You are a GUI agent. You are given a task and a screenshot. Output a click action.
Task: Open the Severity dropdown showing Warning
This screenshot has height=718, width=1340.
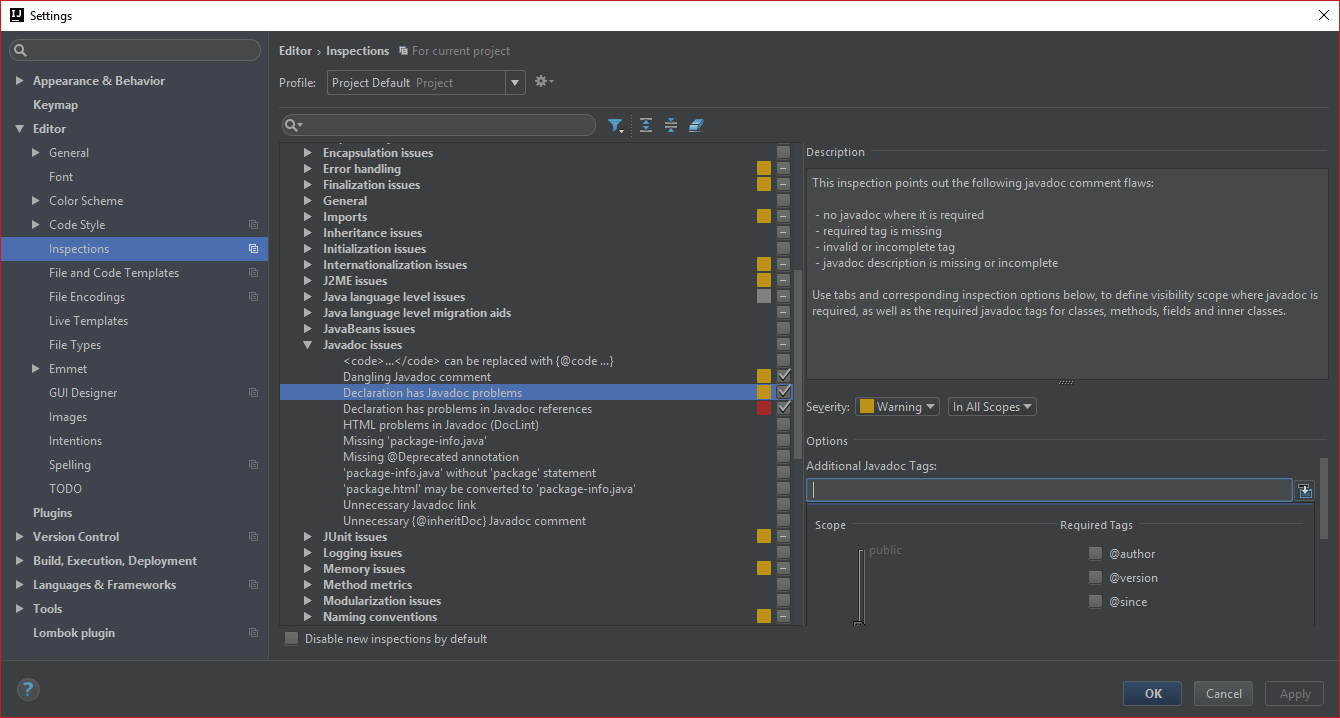897,406
